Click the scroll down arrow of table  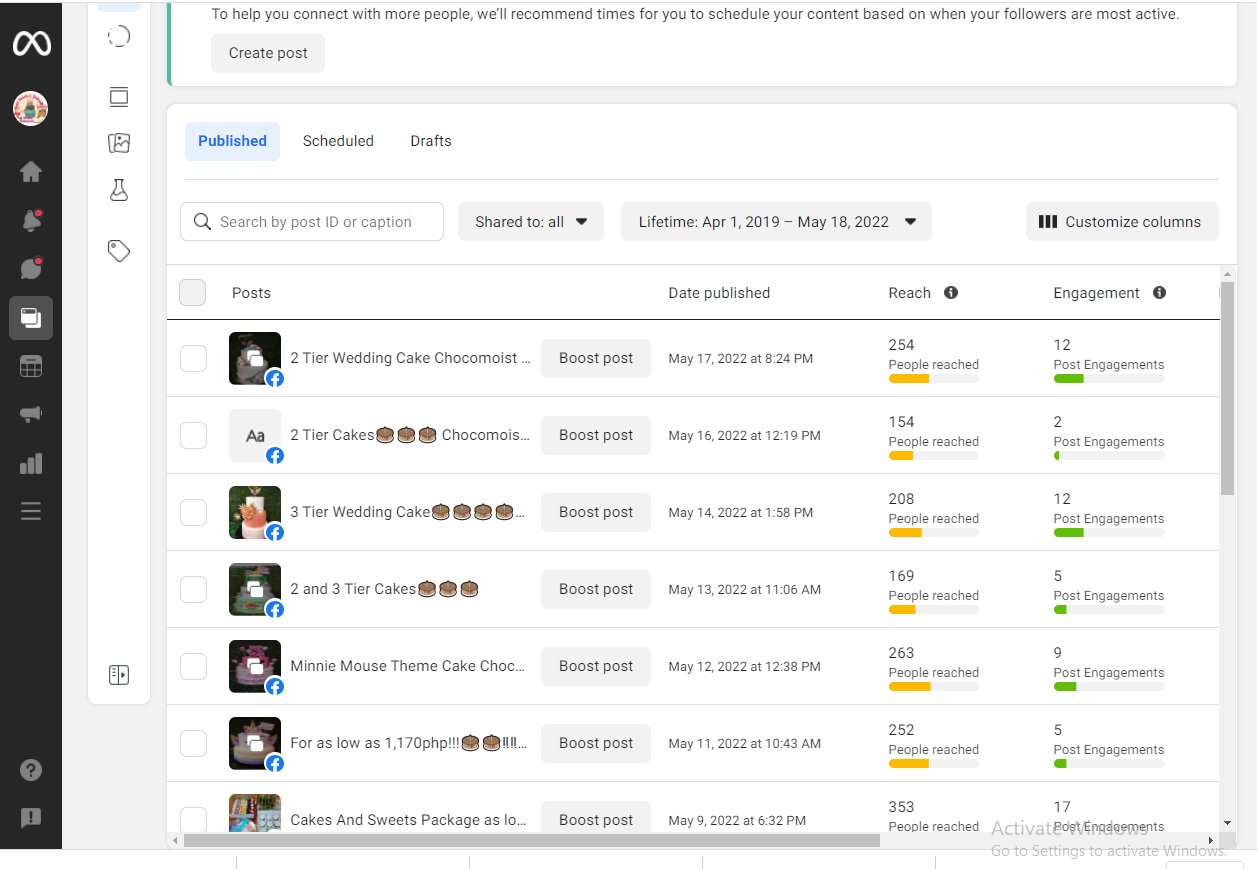(x=1227, y=822)
